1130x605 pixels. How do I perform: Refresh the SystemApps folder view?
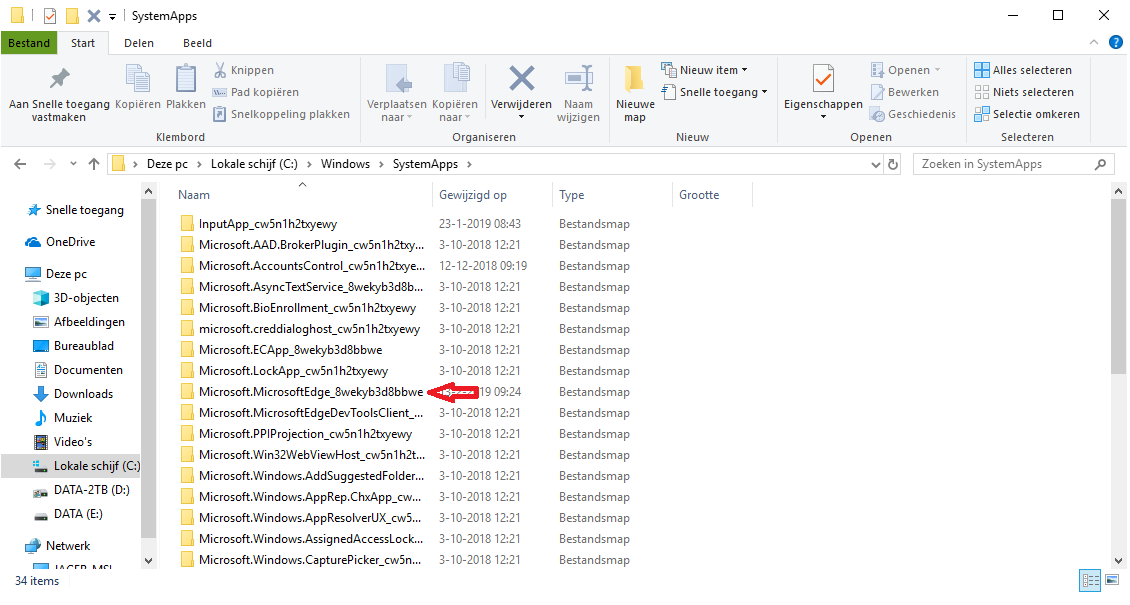click(x=893, y=164)
